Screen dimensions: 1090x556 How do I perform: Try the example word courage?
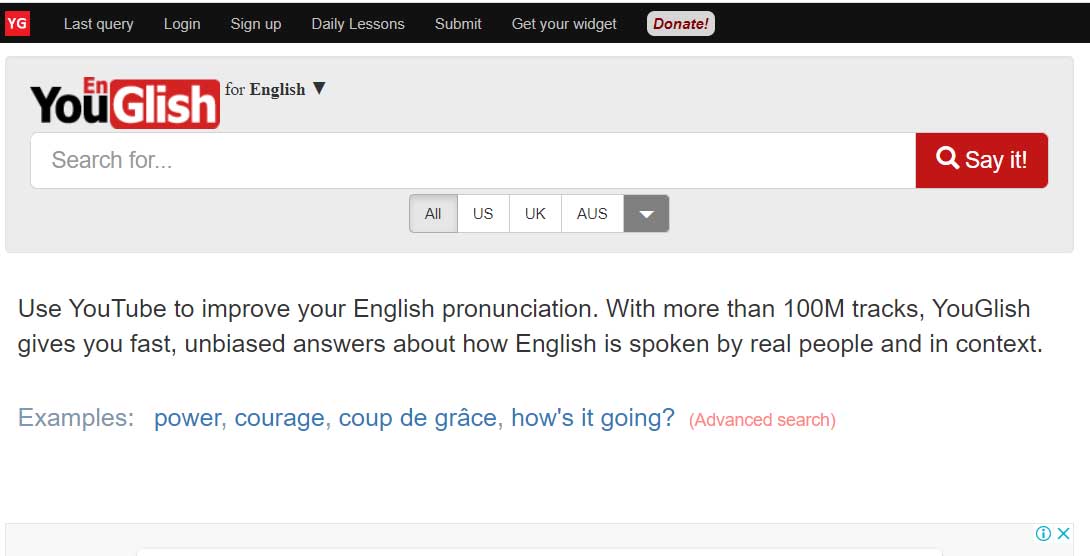pyautogui.click(x=279, y=418)
